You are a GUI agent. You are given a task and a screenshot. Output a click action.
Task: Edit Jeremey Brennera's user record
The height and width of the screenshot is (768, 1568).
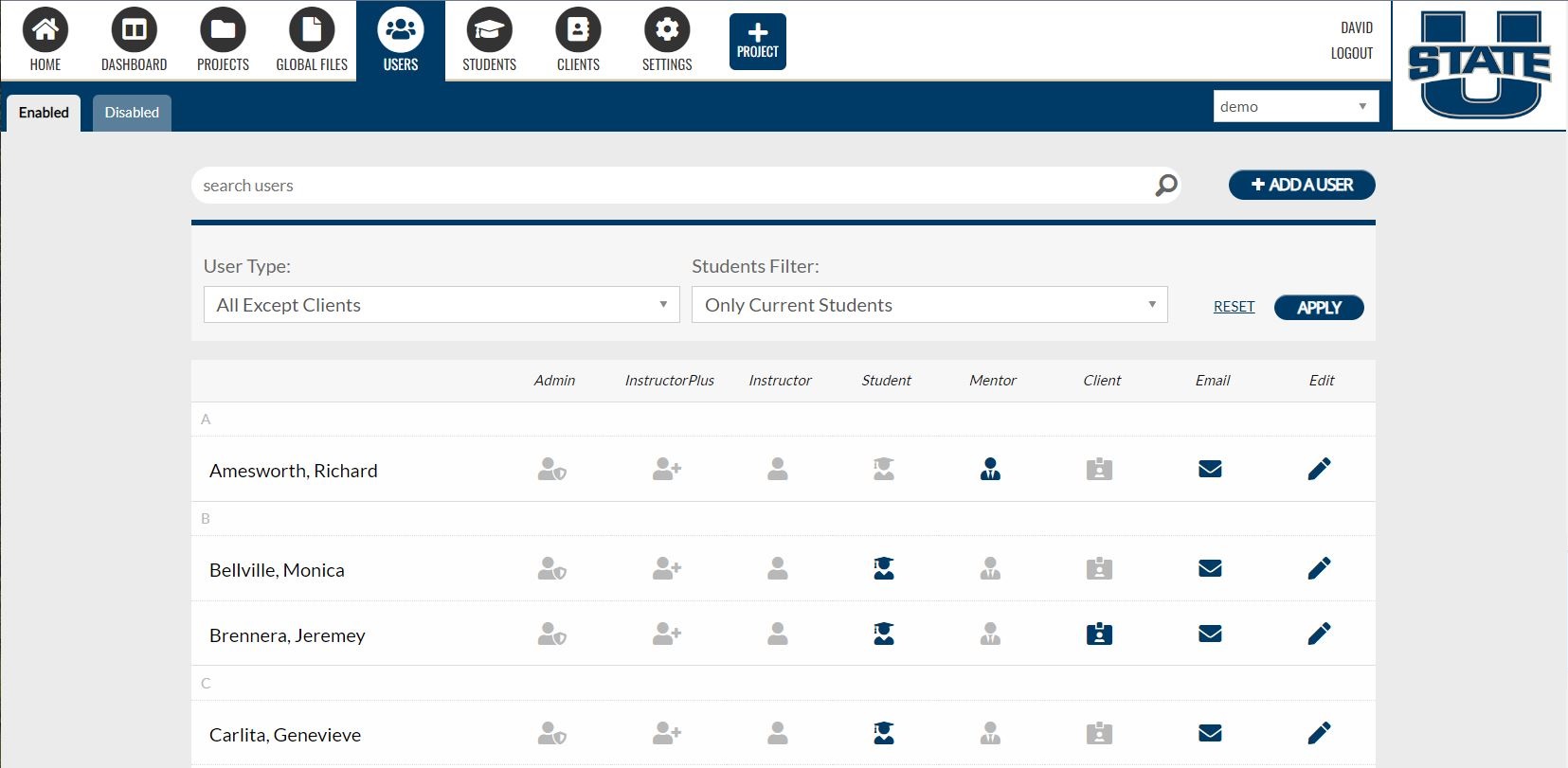pyautogui.click(x=1319, y=634)
